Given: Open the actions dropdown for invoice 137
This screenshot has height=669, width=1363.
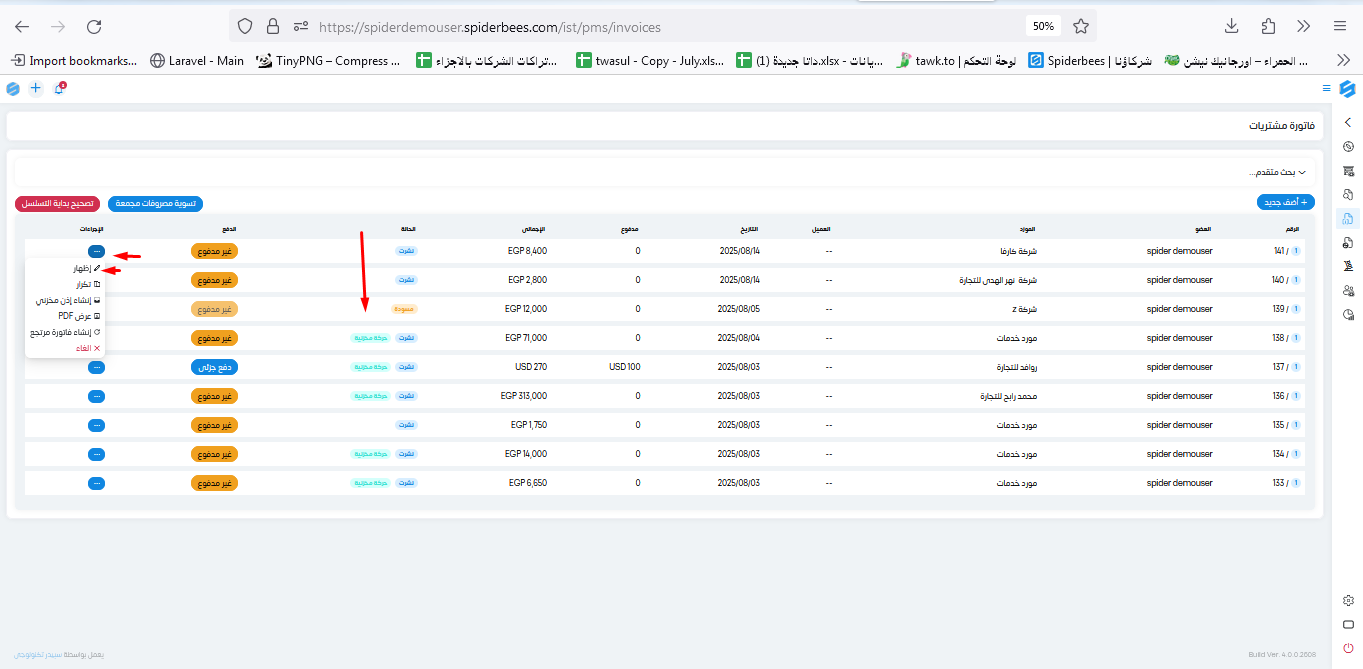Looking at the screenshot, I should (96, 367).
